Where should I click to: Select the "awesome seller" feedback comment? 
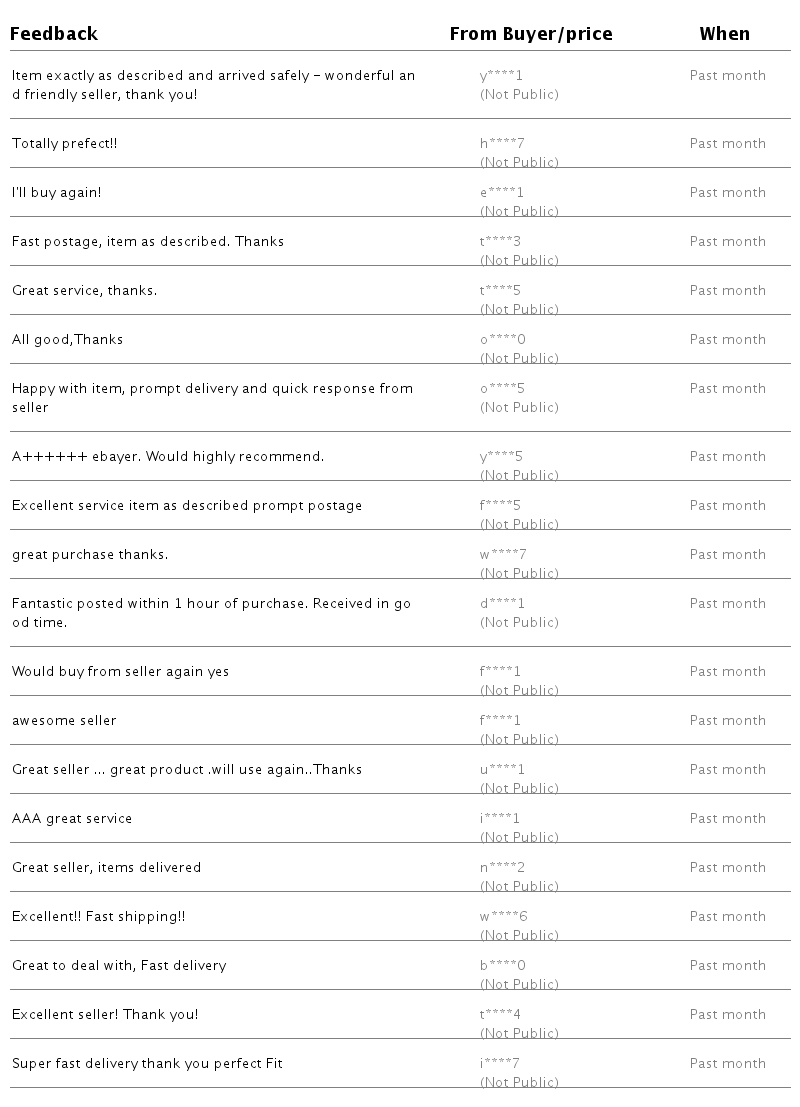(64, 721)
